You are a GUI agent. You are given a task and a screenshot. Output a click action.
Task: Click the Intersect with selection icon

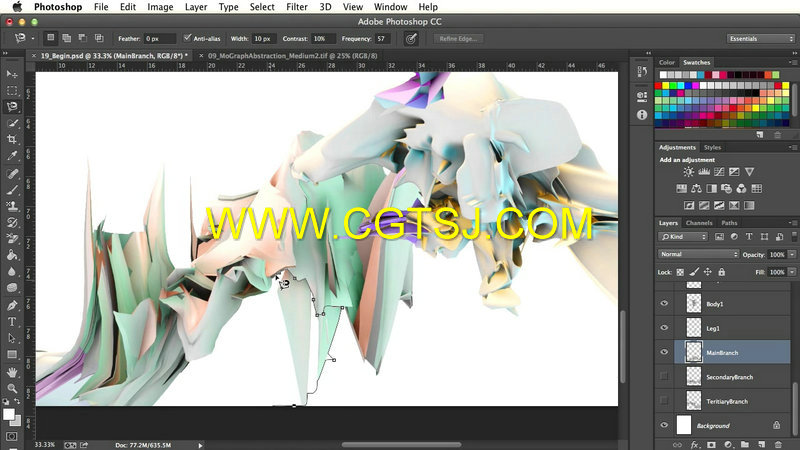[x=99, y=38]
